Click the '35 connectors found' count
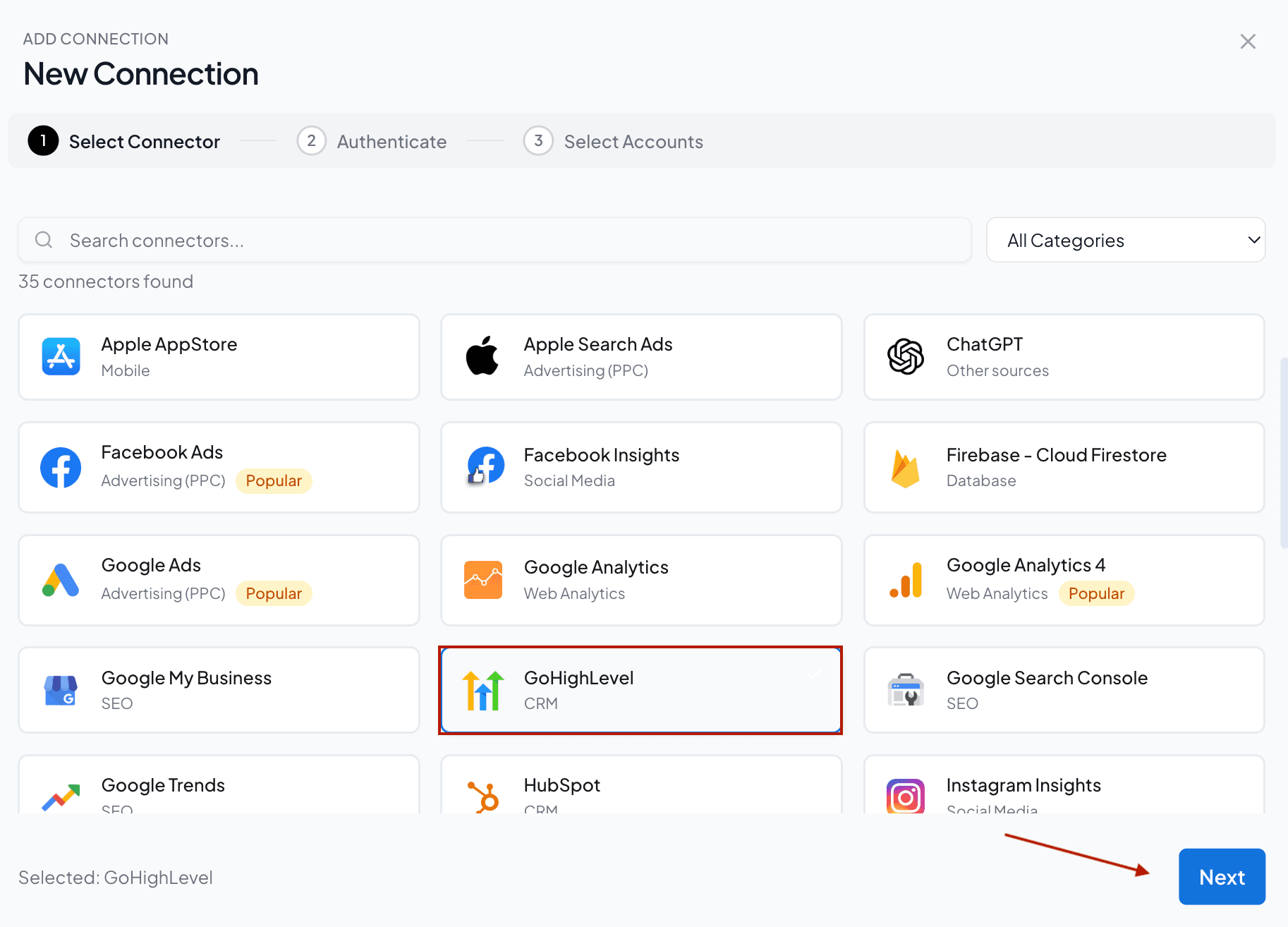 tap(106, 281)
